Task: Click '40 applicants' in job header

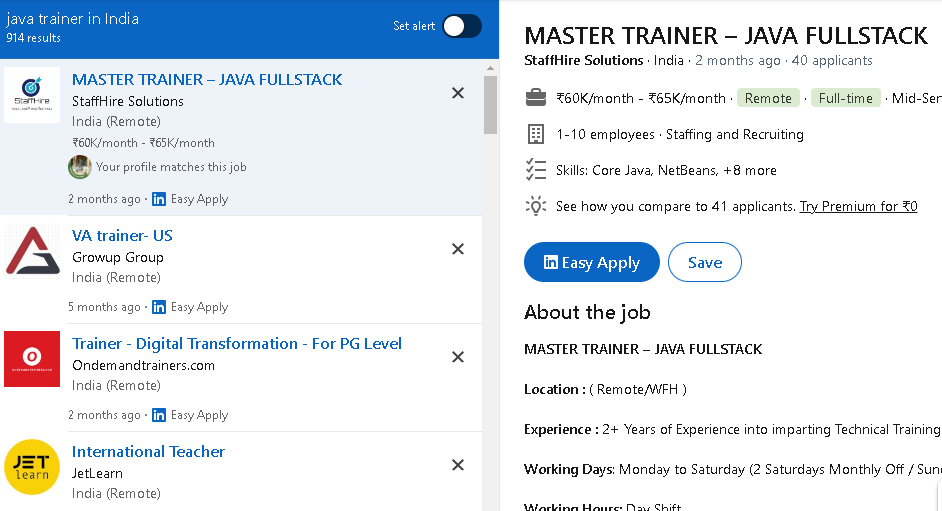Action: 832,61
